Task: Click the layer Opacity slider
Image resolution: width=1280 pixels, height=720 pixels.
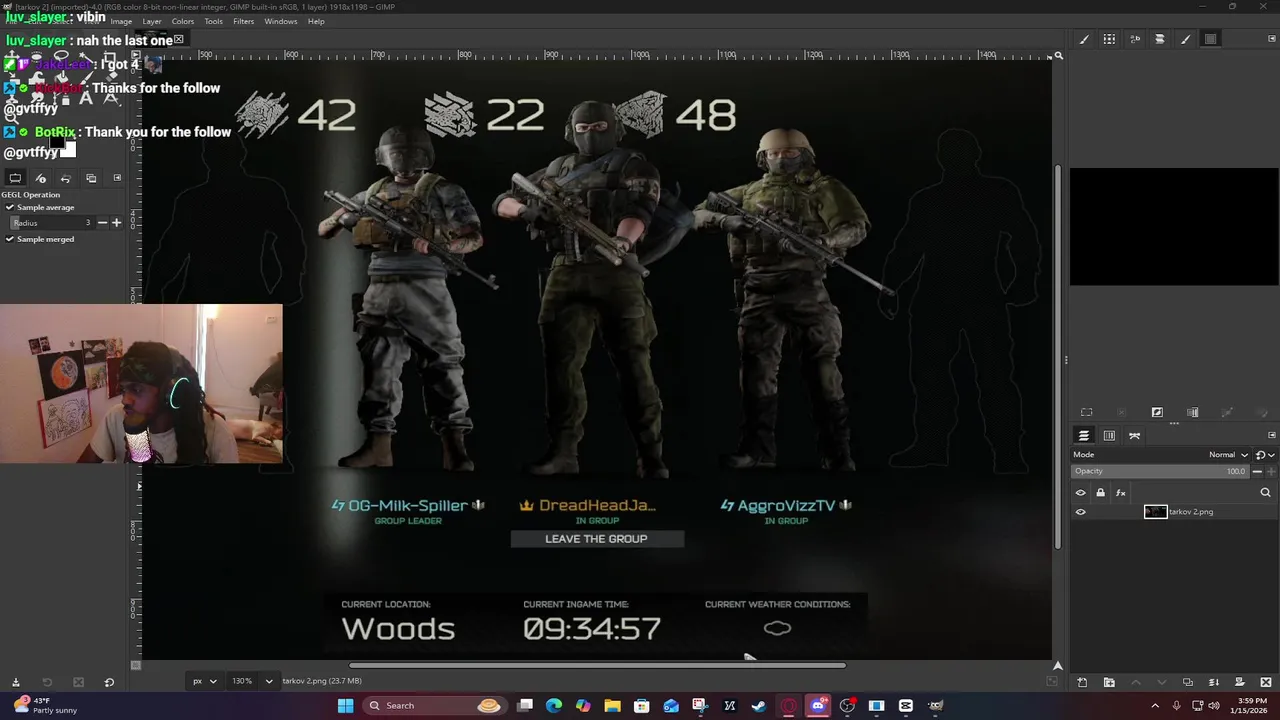Action: (1160, 471)
